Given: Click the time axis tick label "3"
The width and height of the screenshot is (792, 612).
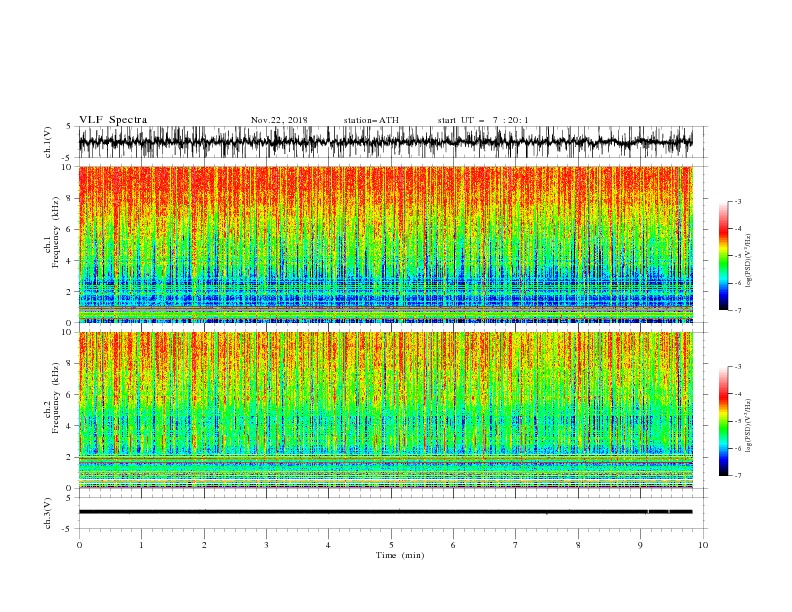Looking at the screenshot, I should point(266,545).
